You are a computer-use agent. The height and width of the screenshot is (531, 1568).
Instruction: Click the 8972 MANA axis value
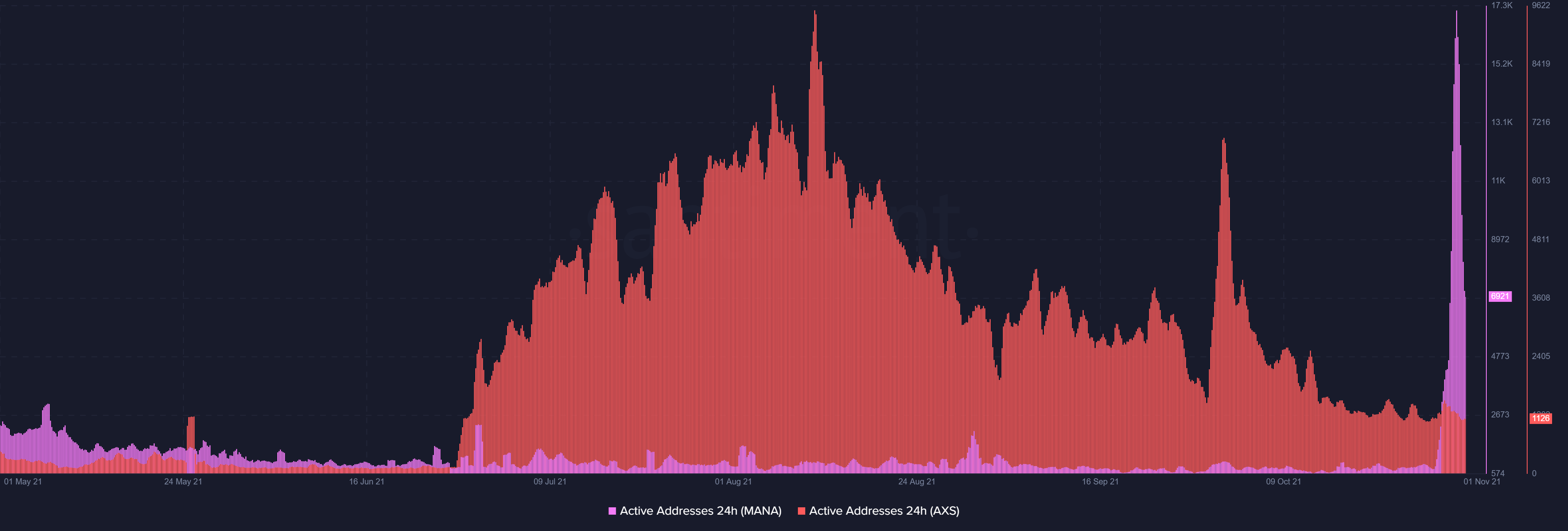coord(1500,239)
